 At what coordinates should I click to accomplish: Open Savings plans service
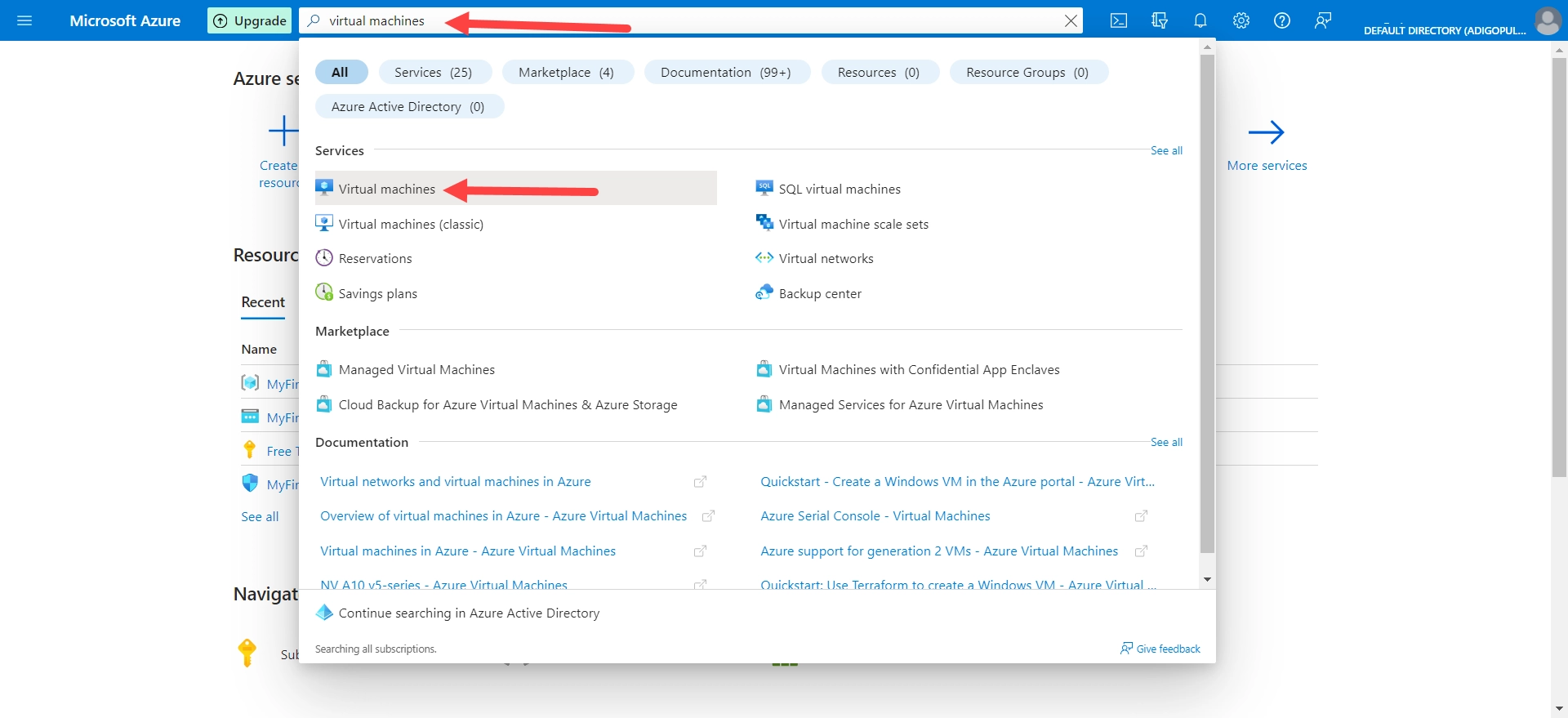click(x=377, y=293)
